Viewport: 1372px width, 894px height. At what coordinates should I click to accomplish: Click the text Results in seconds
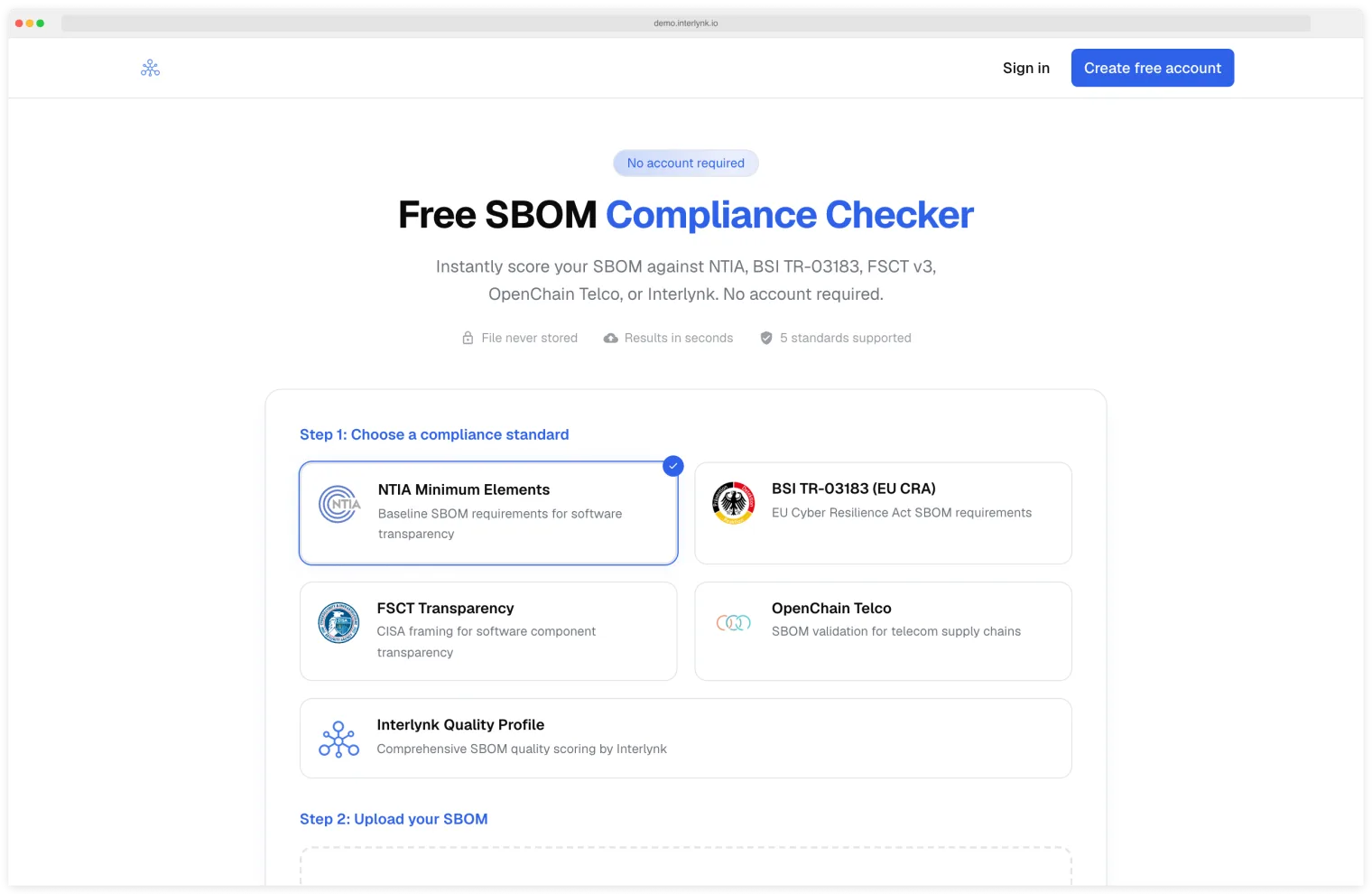[679, 338]
